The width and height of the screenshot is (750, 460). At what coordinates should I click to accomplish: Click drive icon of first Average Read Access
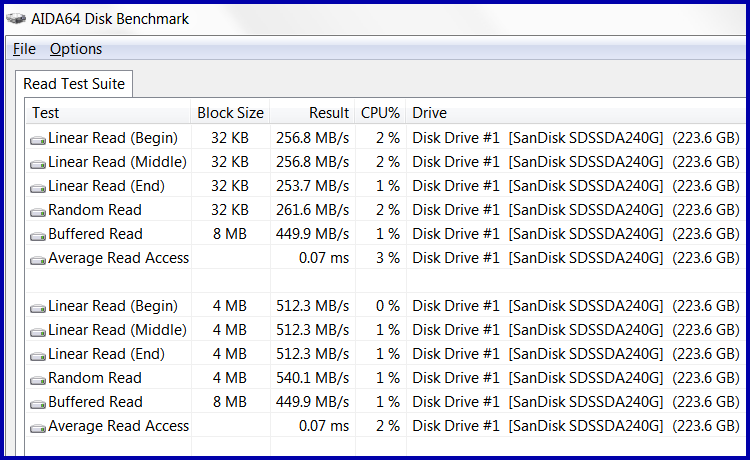(x=38, y=260)
